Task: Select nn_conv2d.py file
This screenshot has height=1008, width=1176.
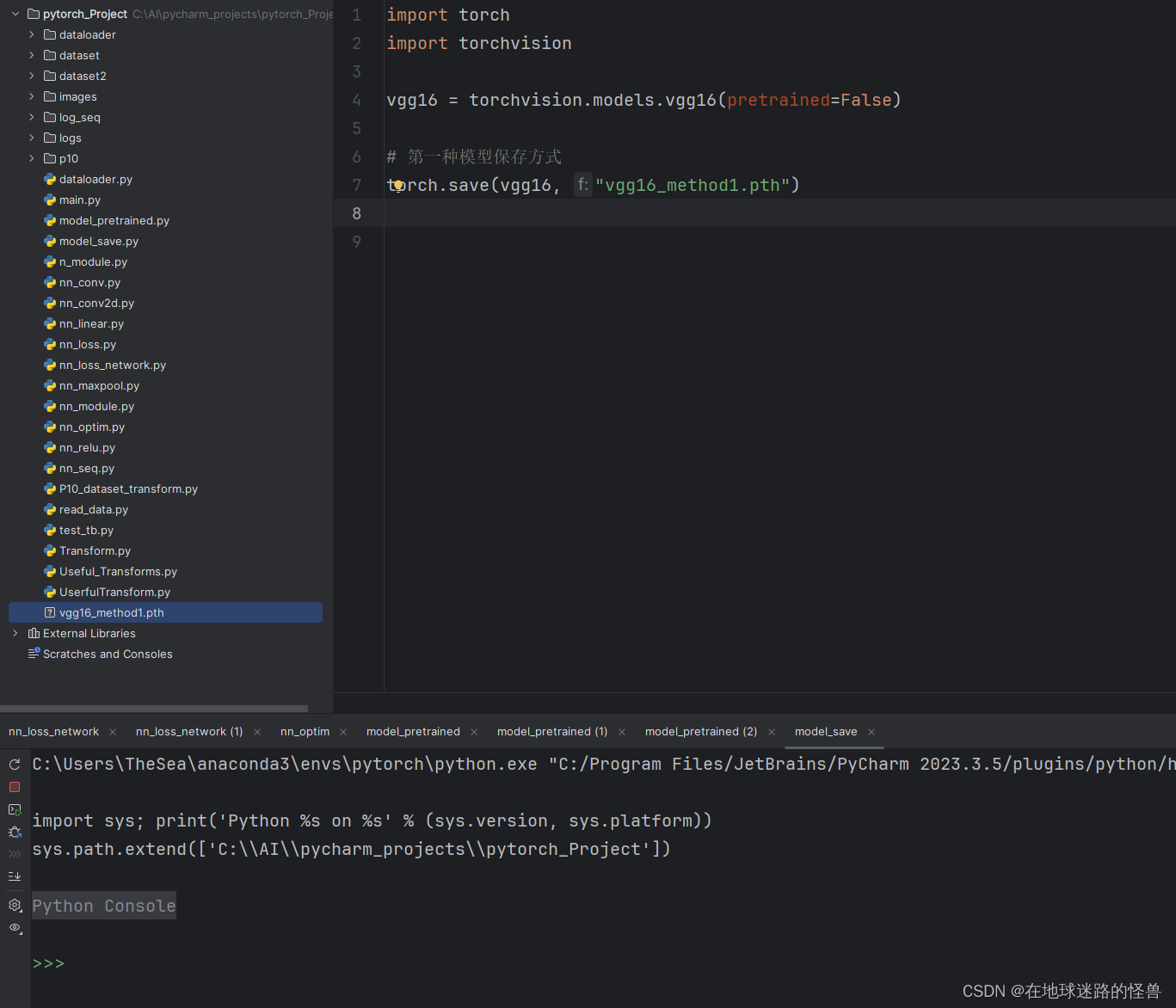Action: [x=96, y=303]
